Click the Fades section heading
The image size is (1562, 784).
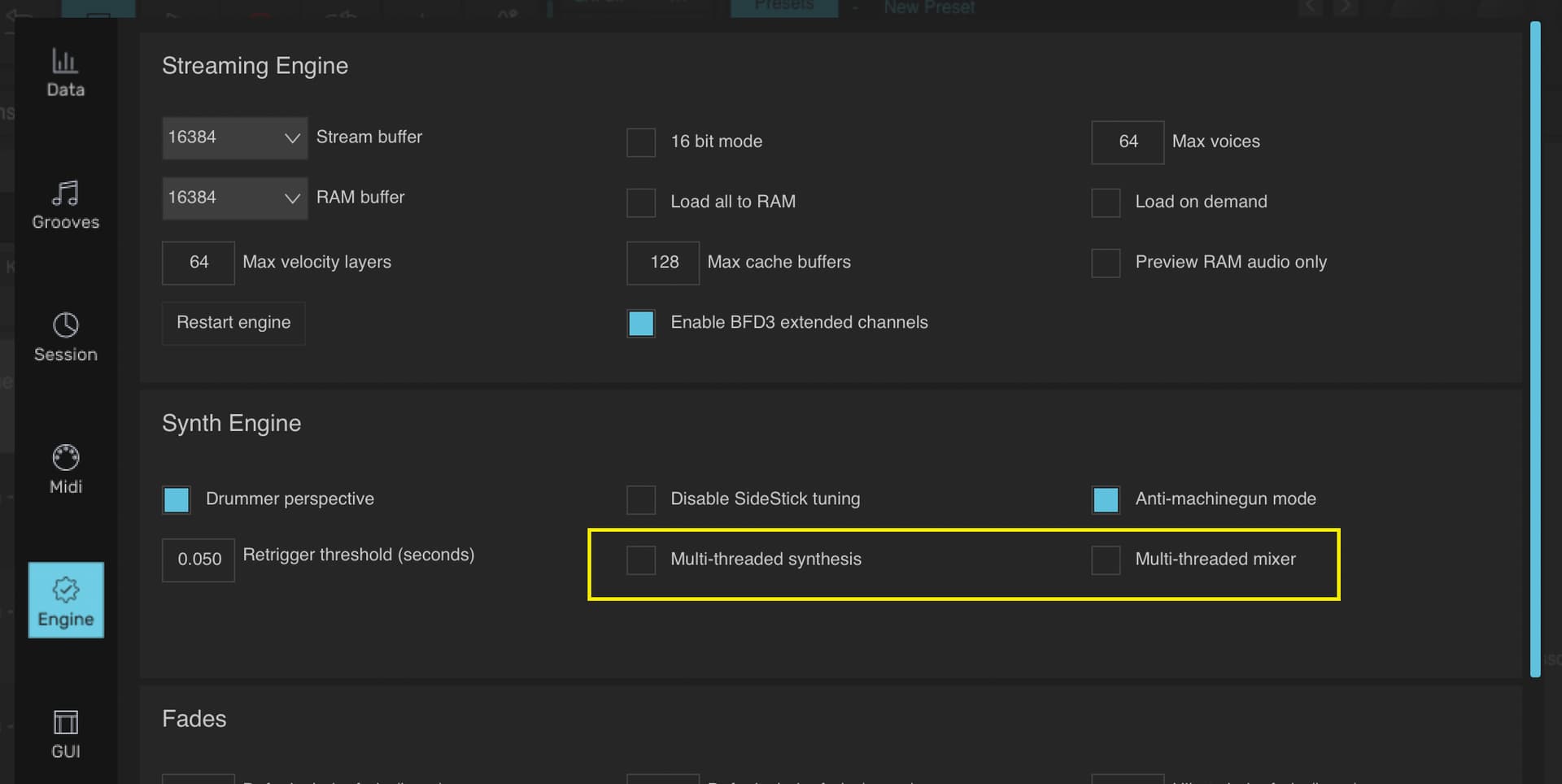coord(194,719)
